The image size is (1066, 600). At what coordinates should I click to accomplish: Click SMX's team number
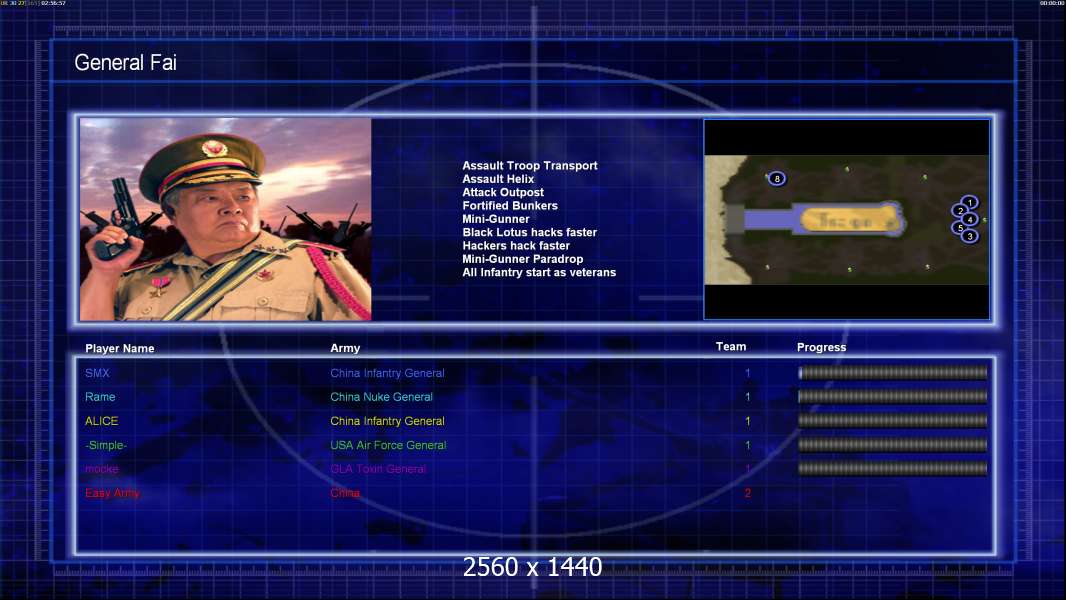tap(747, 373)
